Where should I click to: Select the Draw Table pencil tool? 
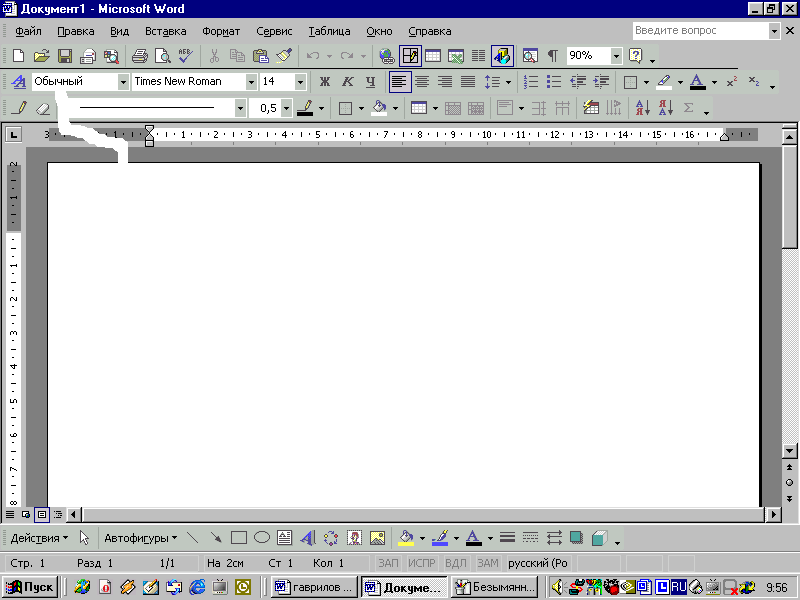pyautogui.click(x=20, y=108)
